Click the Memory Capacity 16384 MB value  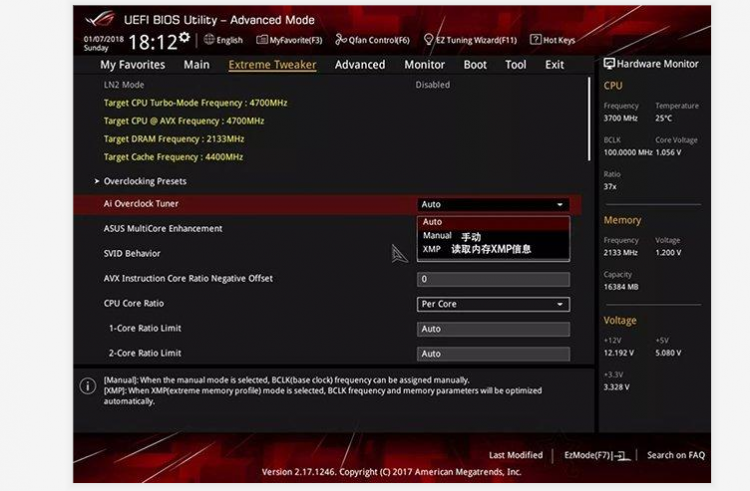(621, 287)
